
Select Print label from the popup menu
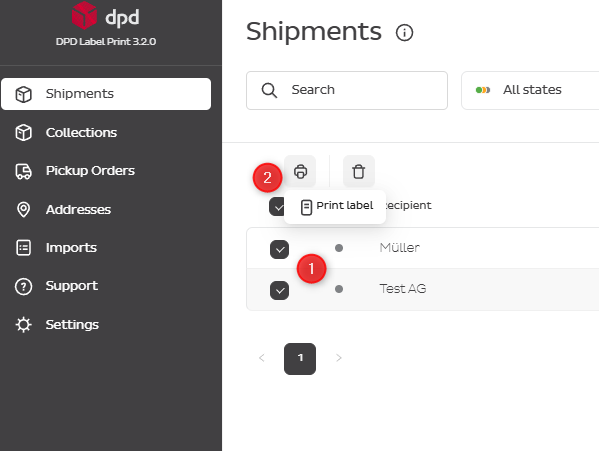coord(336,207)
